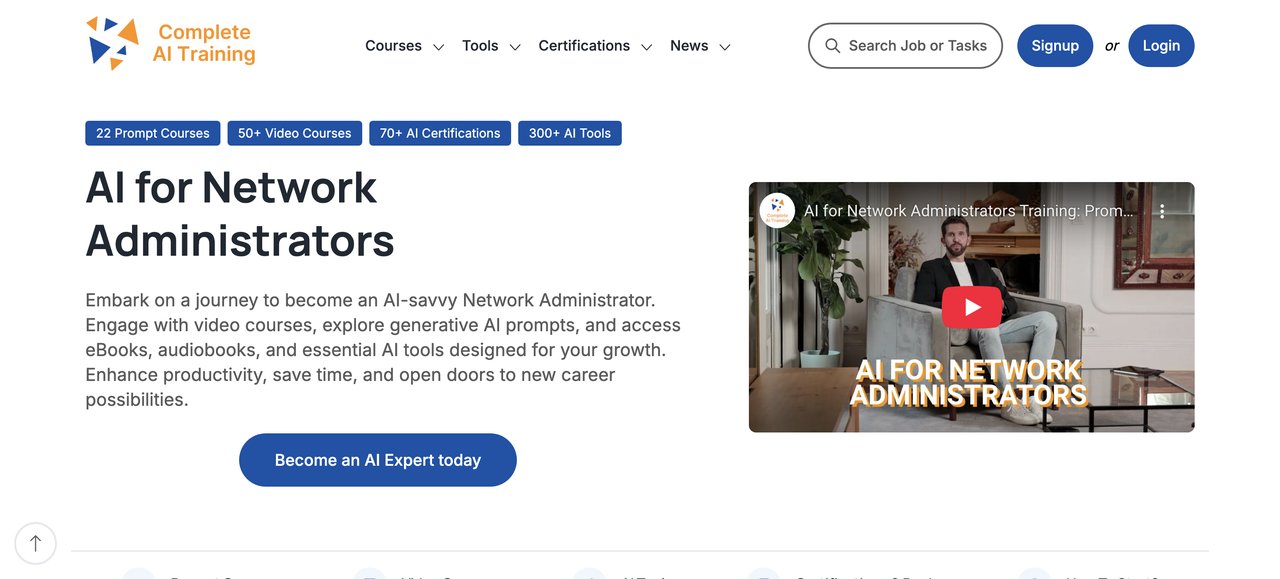Expand the Tools menu chevron
The image size is (1280, 579).
tap(515, 47)
